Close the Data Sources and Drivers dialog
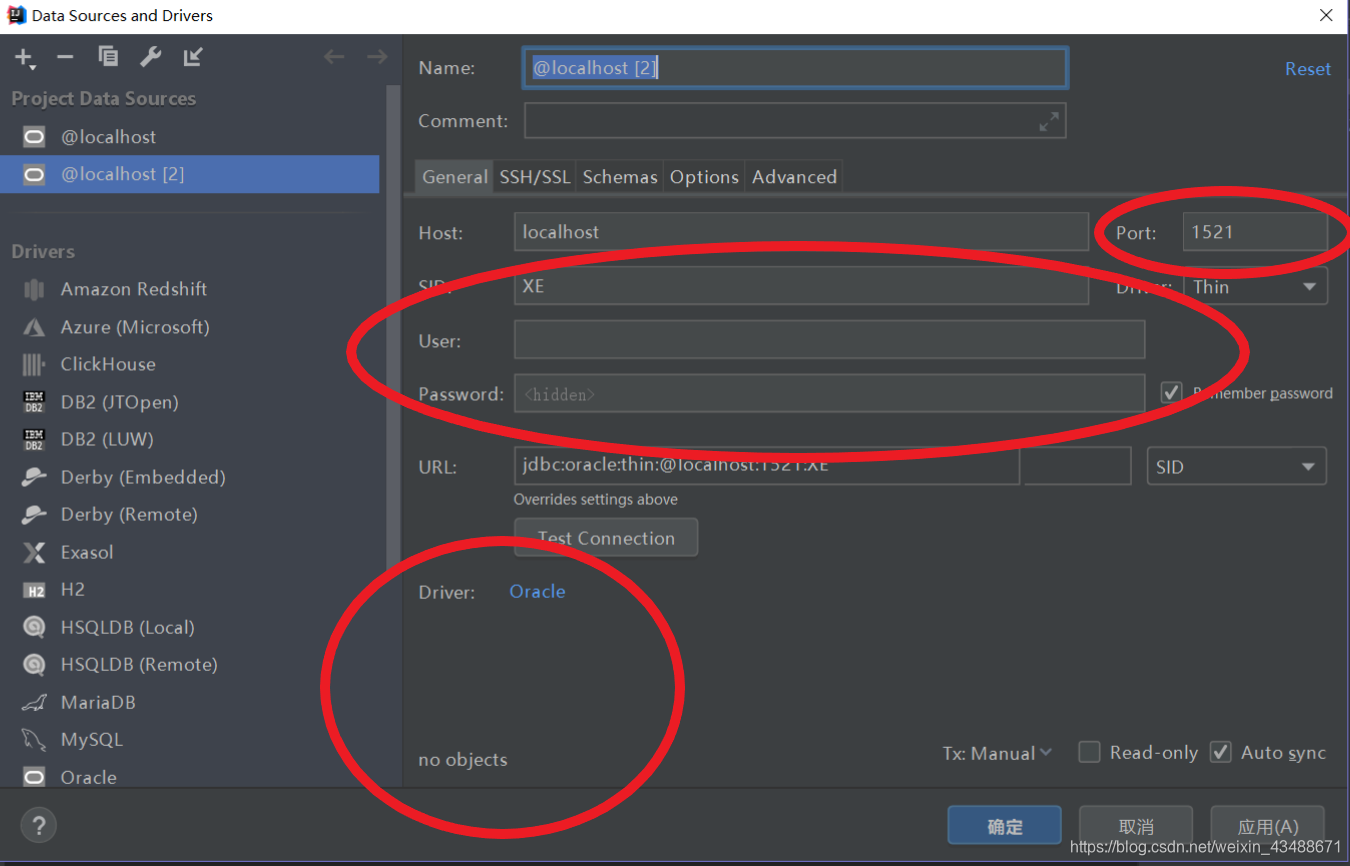 coord(1326,15)
